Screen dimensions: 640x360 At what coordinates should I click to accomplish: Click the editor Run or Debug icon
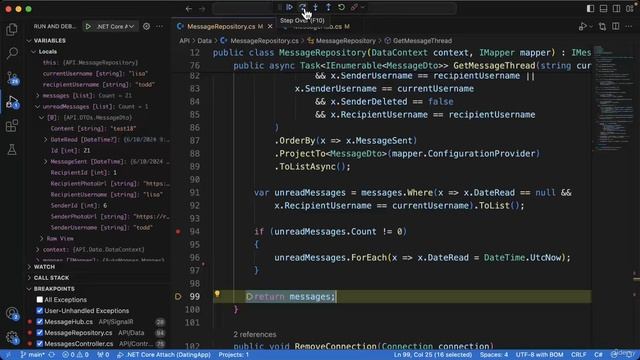584,27
